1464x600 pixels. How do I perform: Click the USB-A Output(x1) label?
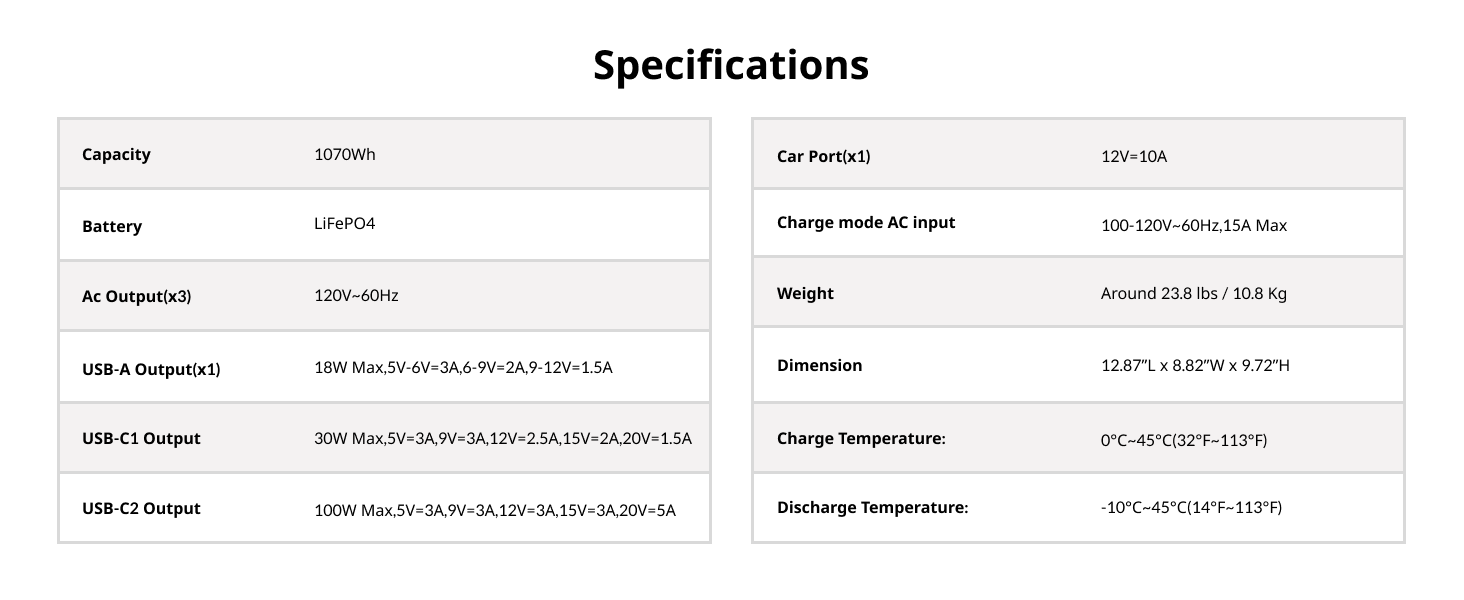[x=151, y=370]
